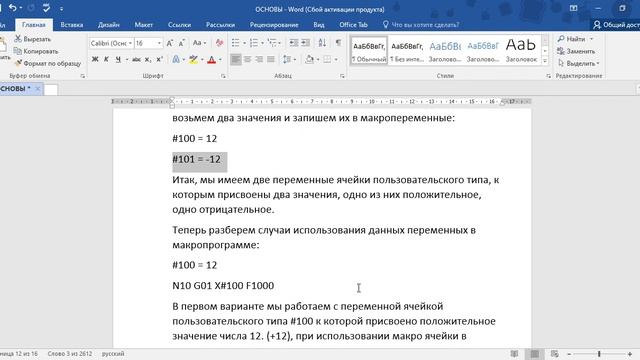Switch to the Дизайн ribbon tab
Image resolution: width=640 pixels, height=360 pixels.
pyautogui.click(x=109, y=25)
